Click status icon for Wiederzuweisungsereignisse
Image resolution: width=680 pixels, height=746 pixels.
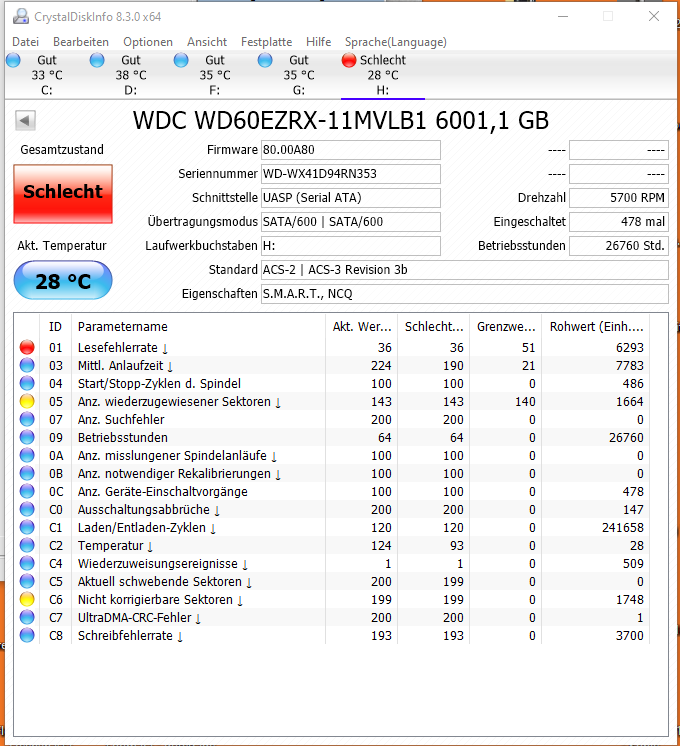coord(27,563)
